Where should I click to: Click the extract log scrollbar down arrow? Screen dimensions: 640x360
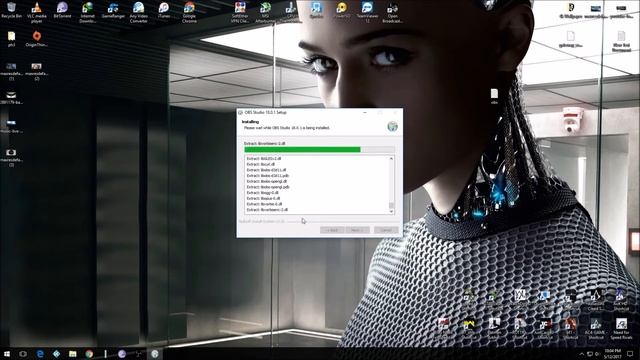391,211
